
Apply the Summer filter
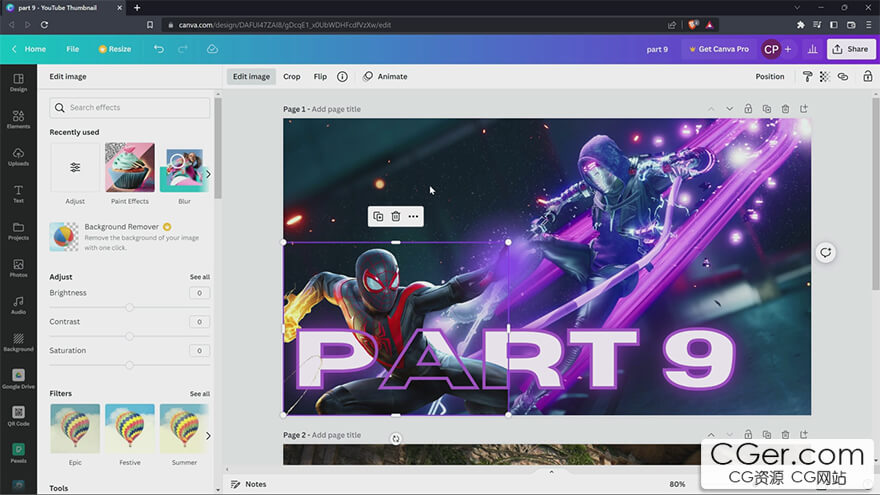click(184, 428)
